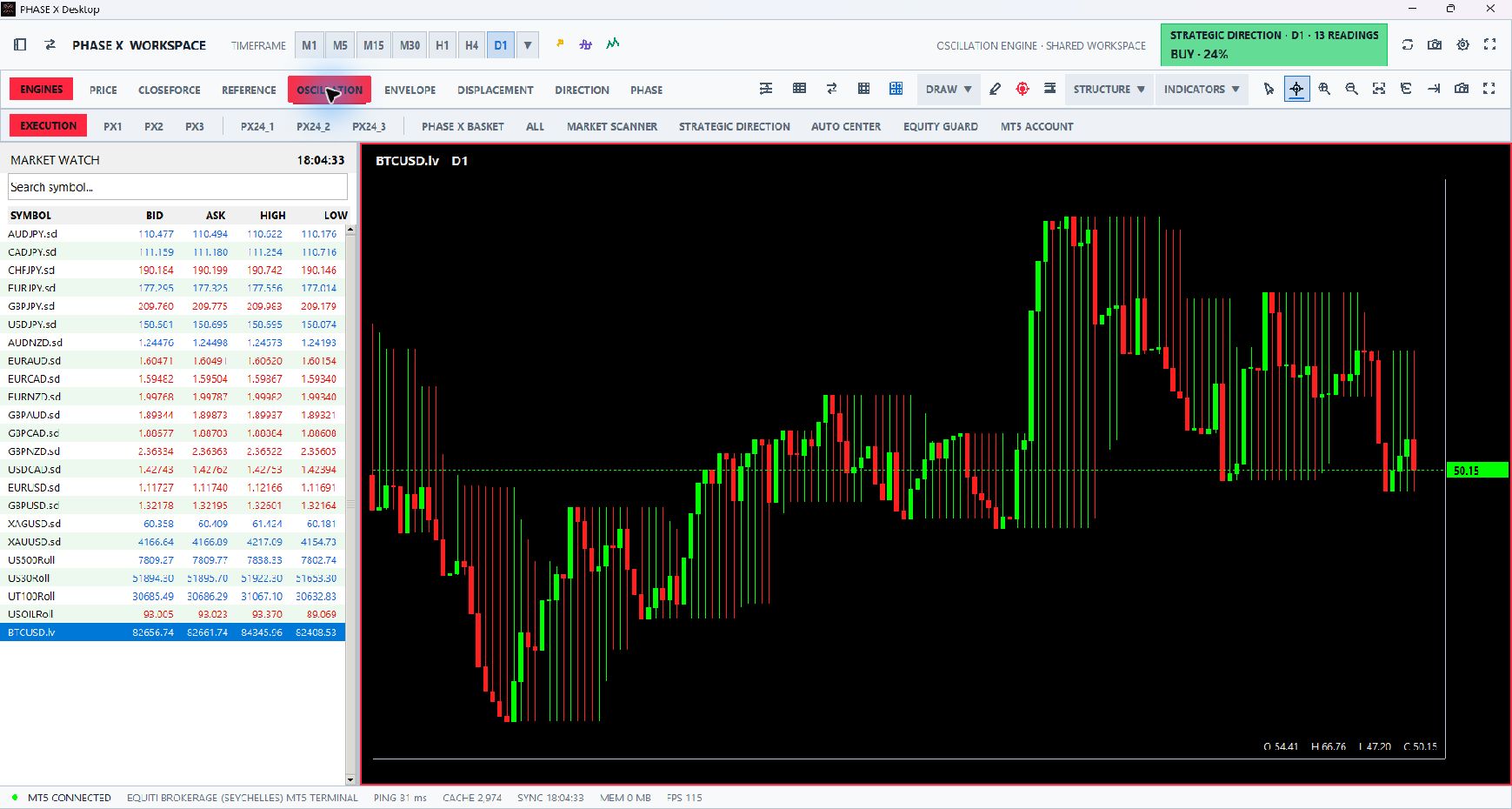Viewport: 1512px width, 809px height.
Task: Click the red target icon
Action: click(x=1022, y=89)
